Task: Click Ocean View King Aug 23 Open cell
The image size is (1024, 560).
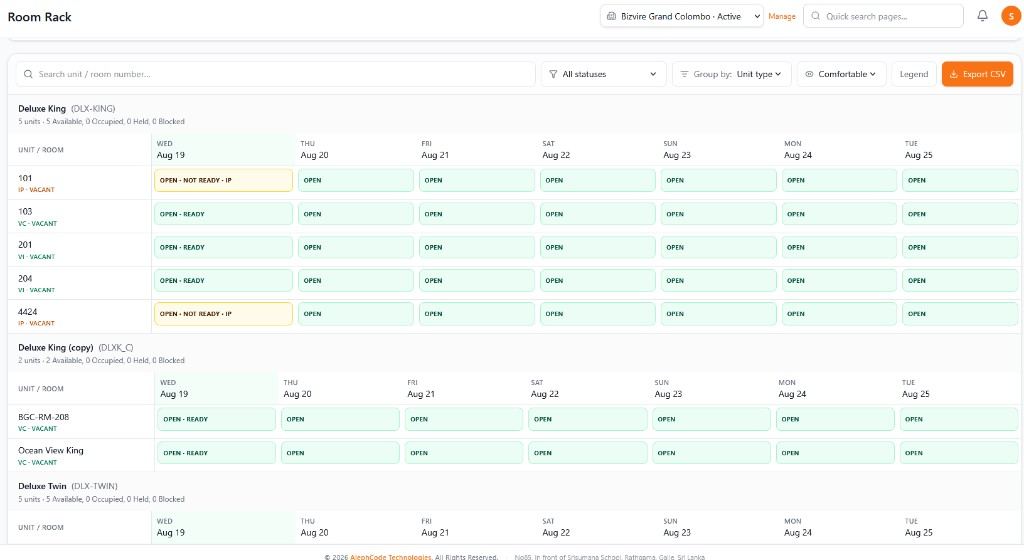Action: pyautogui.click(x=711, y=453)
